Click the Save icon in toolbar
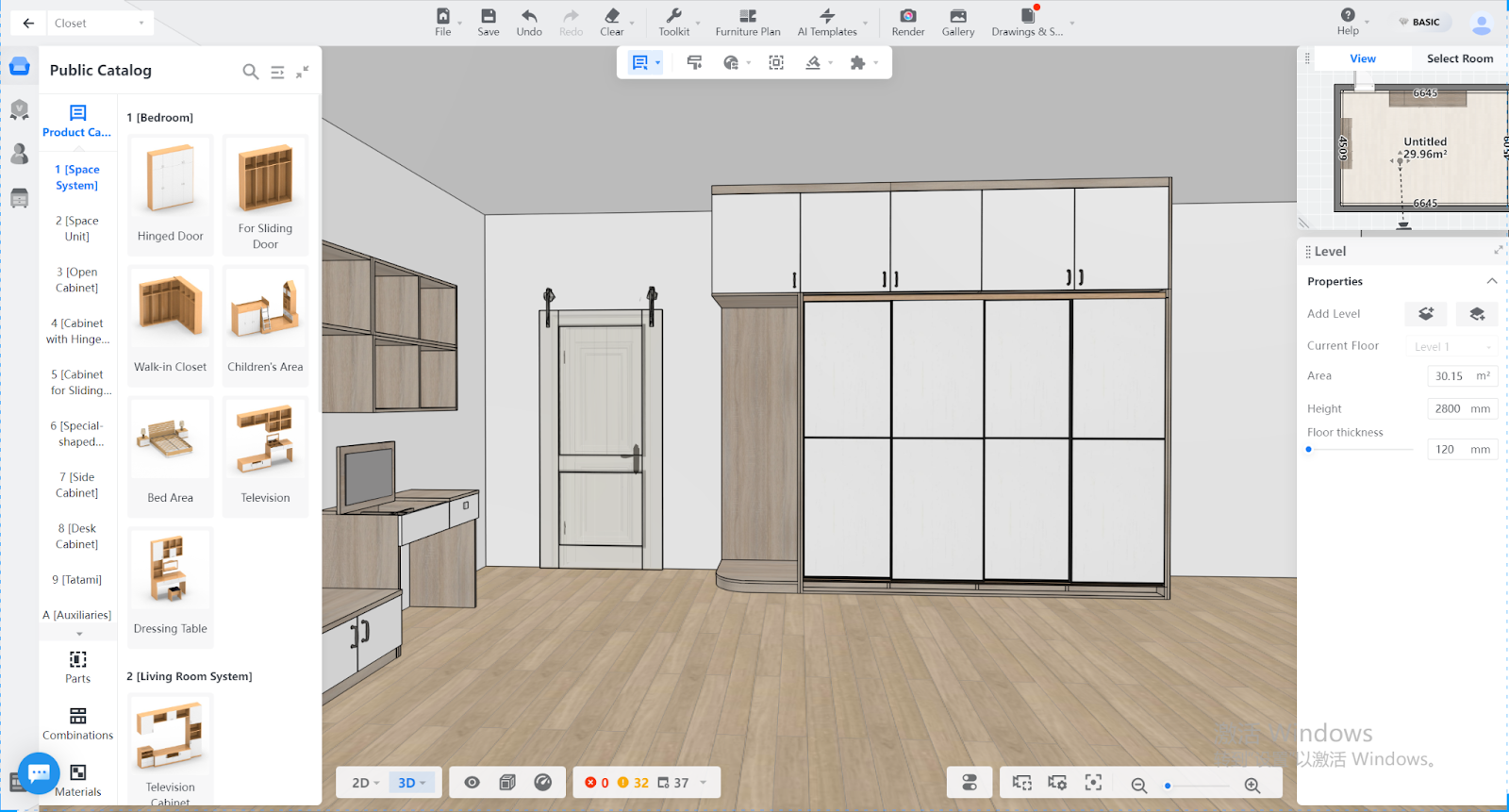 pos(488,17)
